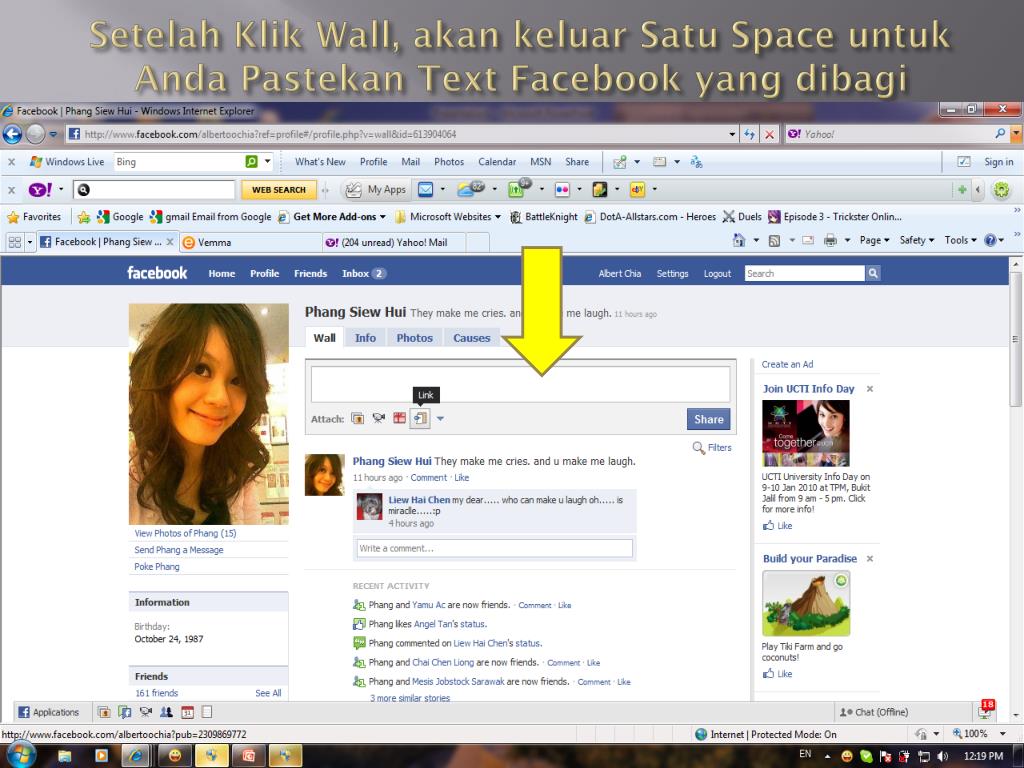Close the Build your Paradise ad

870,558
